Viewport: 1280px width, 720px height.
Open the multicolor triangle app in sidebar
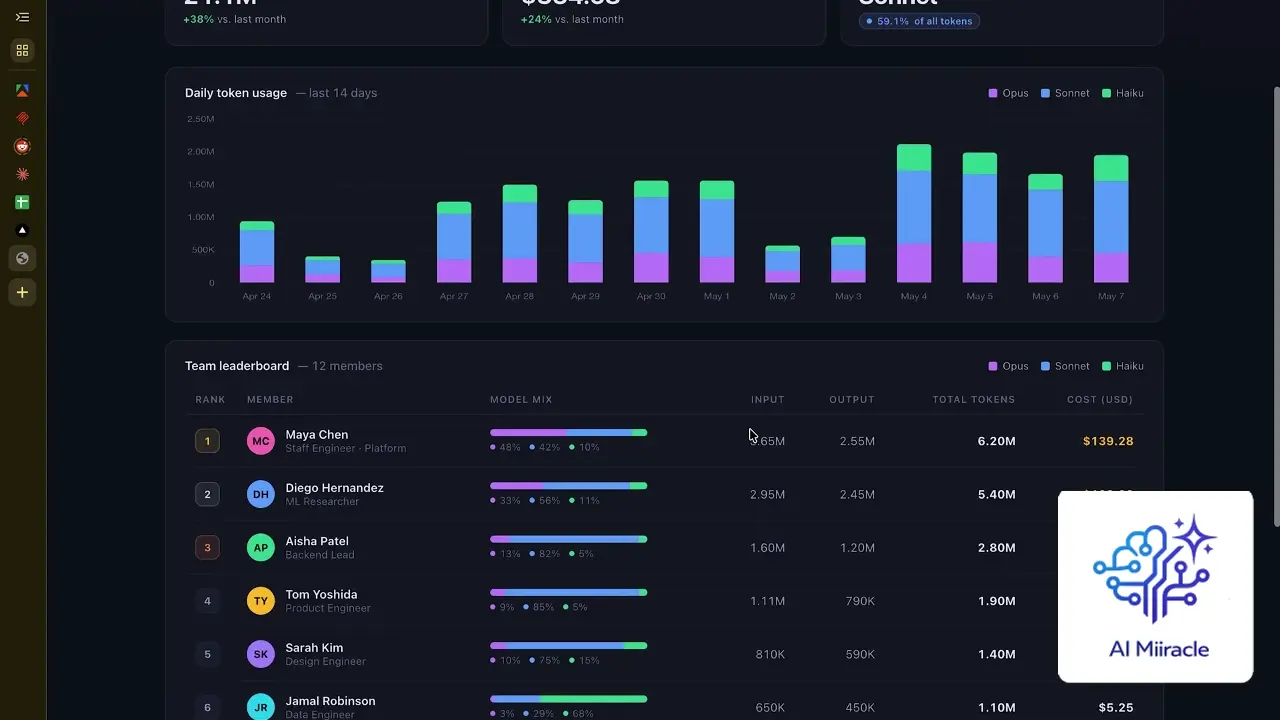22,90
